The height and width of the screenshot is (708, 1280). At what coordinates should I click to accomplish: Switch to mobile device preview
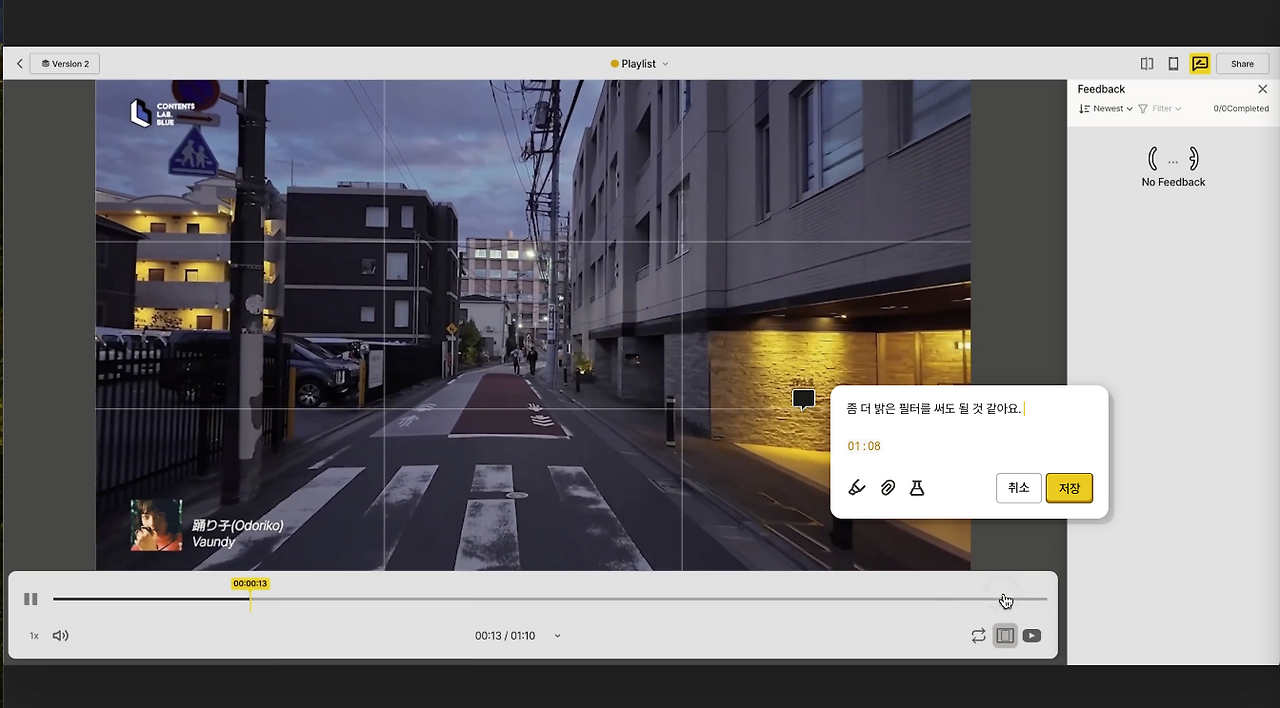point(1174,64)
